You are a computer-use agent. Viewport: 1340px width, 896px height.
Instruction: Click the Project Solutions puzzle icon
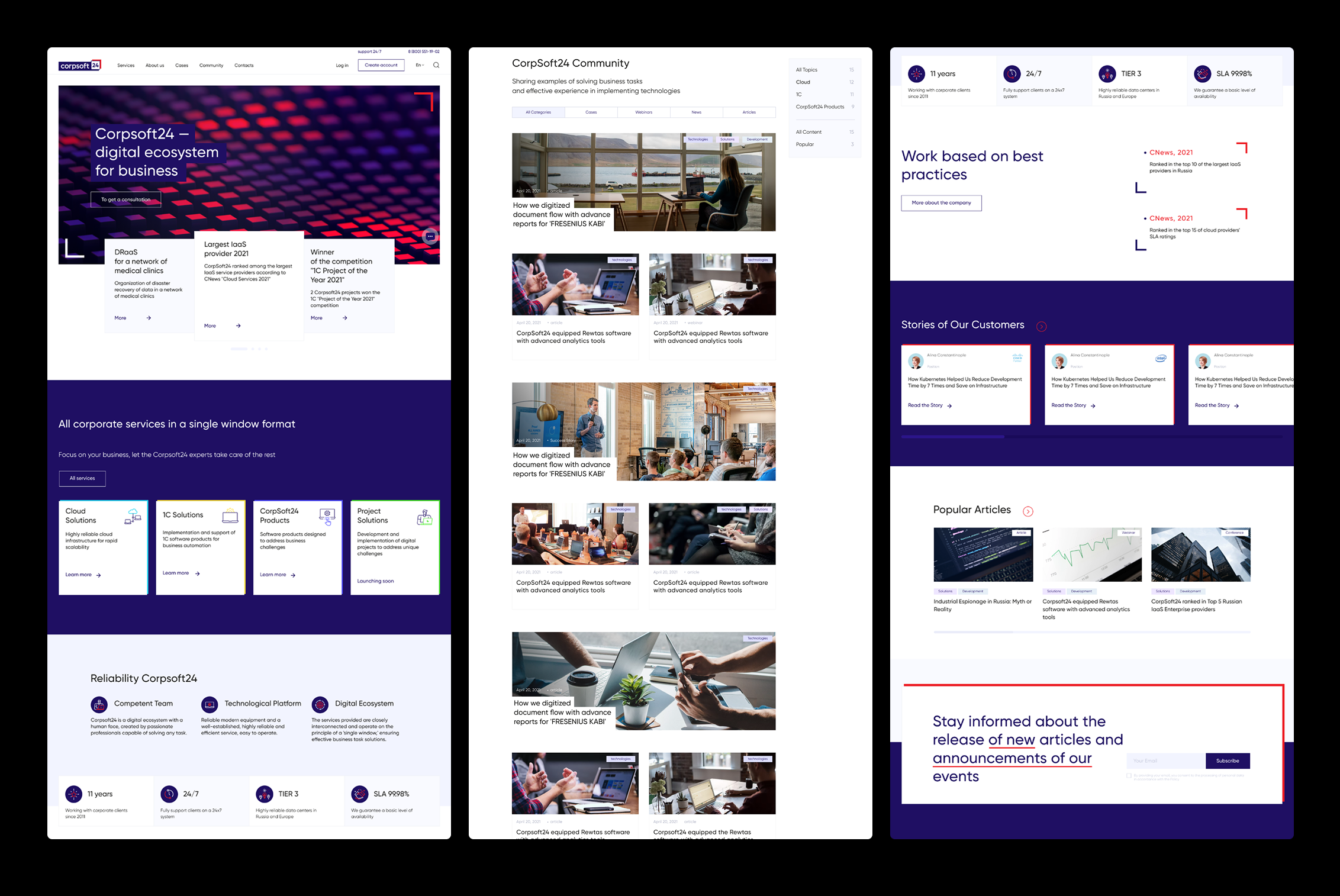(424, 517)
